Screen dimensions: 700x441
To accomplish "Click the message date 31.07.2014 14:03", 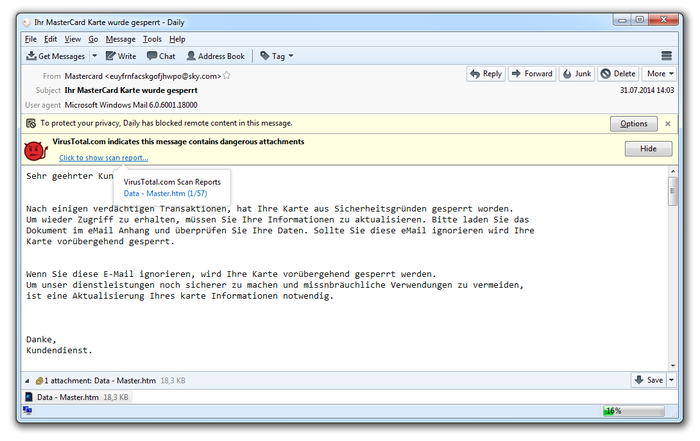I will tap(647, 90).
